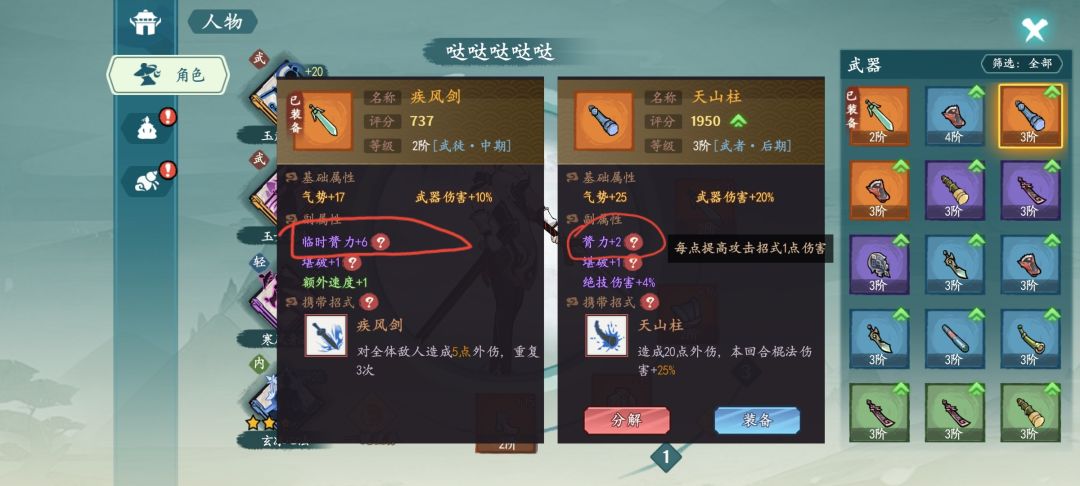Select the blue 4阶 weapon in the list
The height and width of the screenshot is (486, 1080).
point(954,116)
